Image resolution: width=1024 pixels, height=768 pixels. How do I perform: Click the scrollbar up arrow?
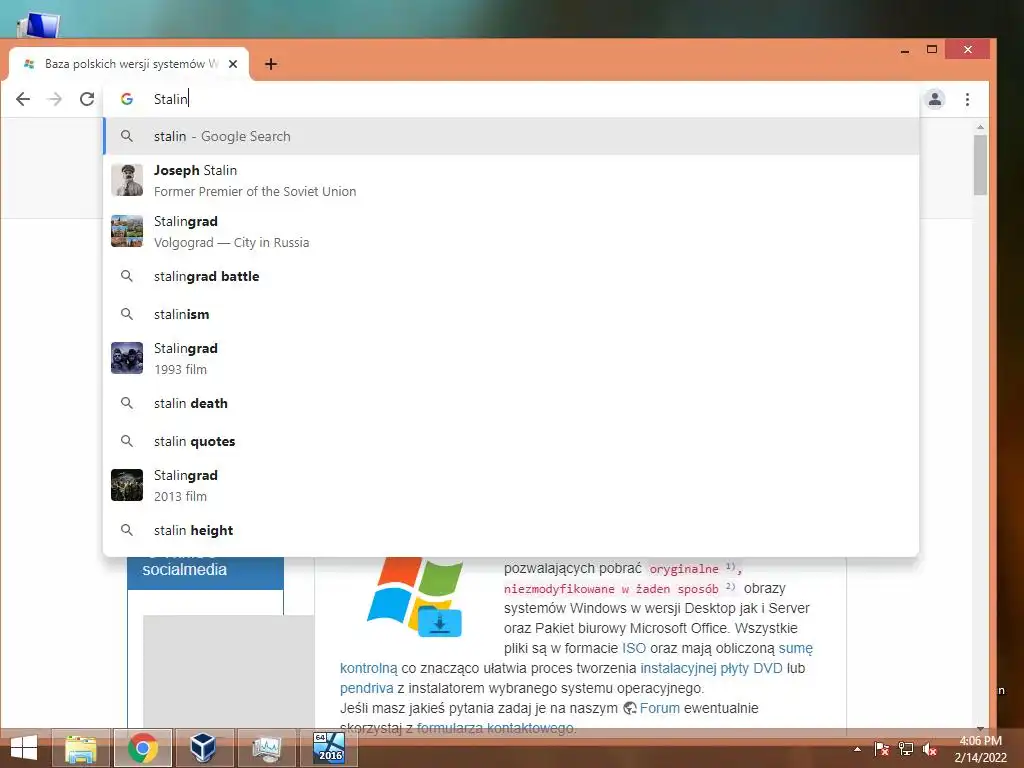(x=980, y=127)
